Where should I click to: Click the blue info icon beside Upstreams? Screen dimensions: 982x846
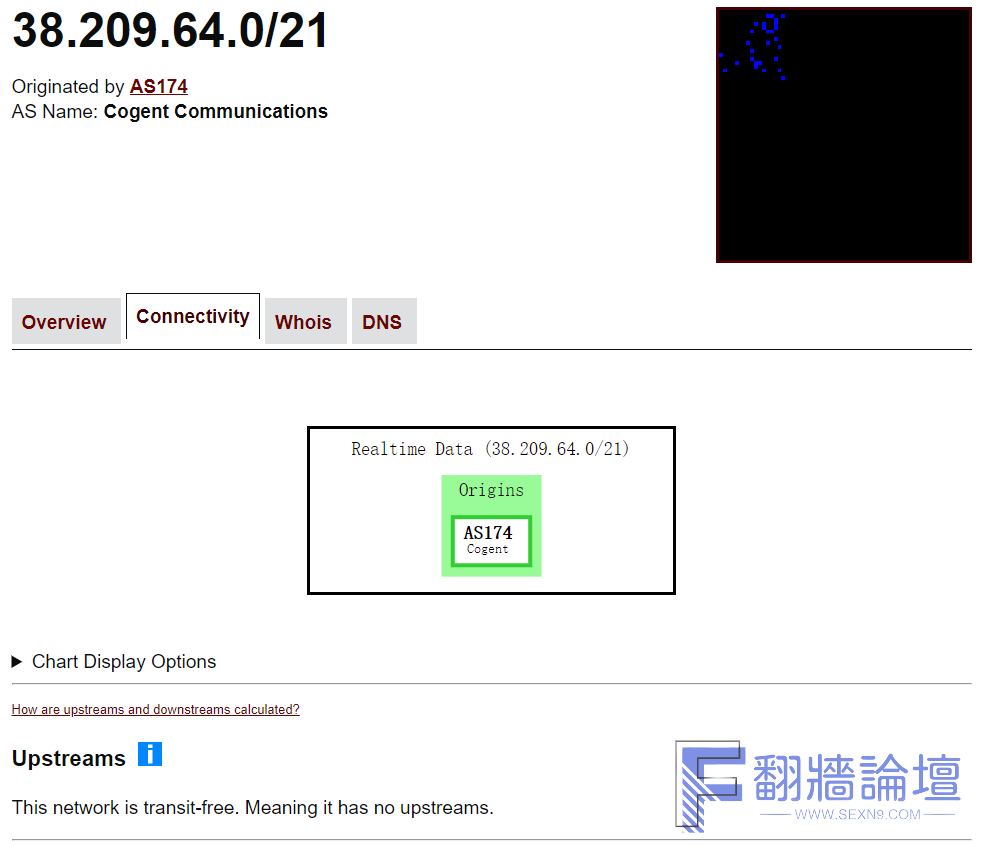tap(150, 754)
